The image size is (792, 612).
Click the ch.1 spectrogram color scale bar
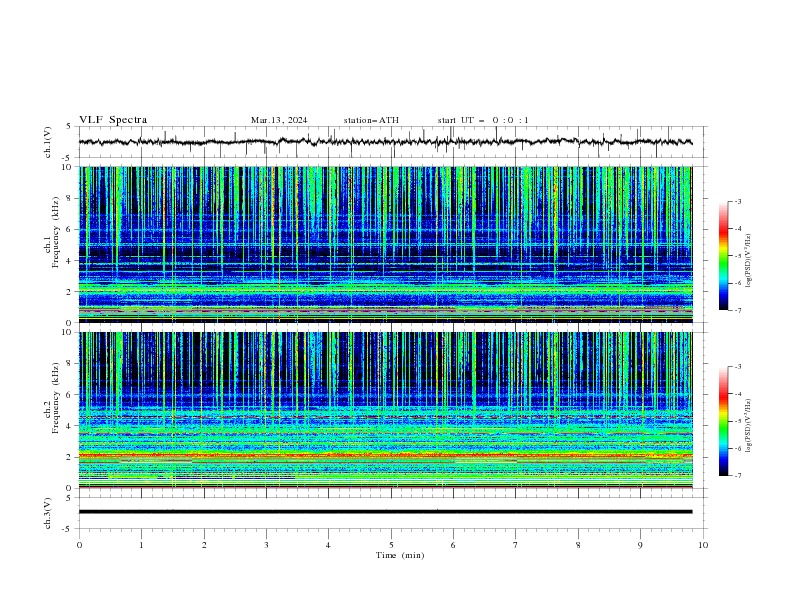coord(723,256)
